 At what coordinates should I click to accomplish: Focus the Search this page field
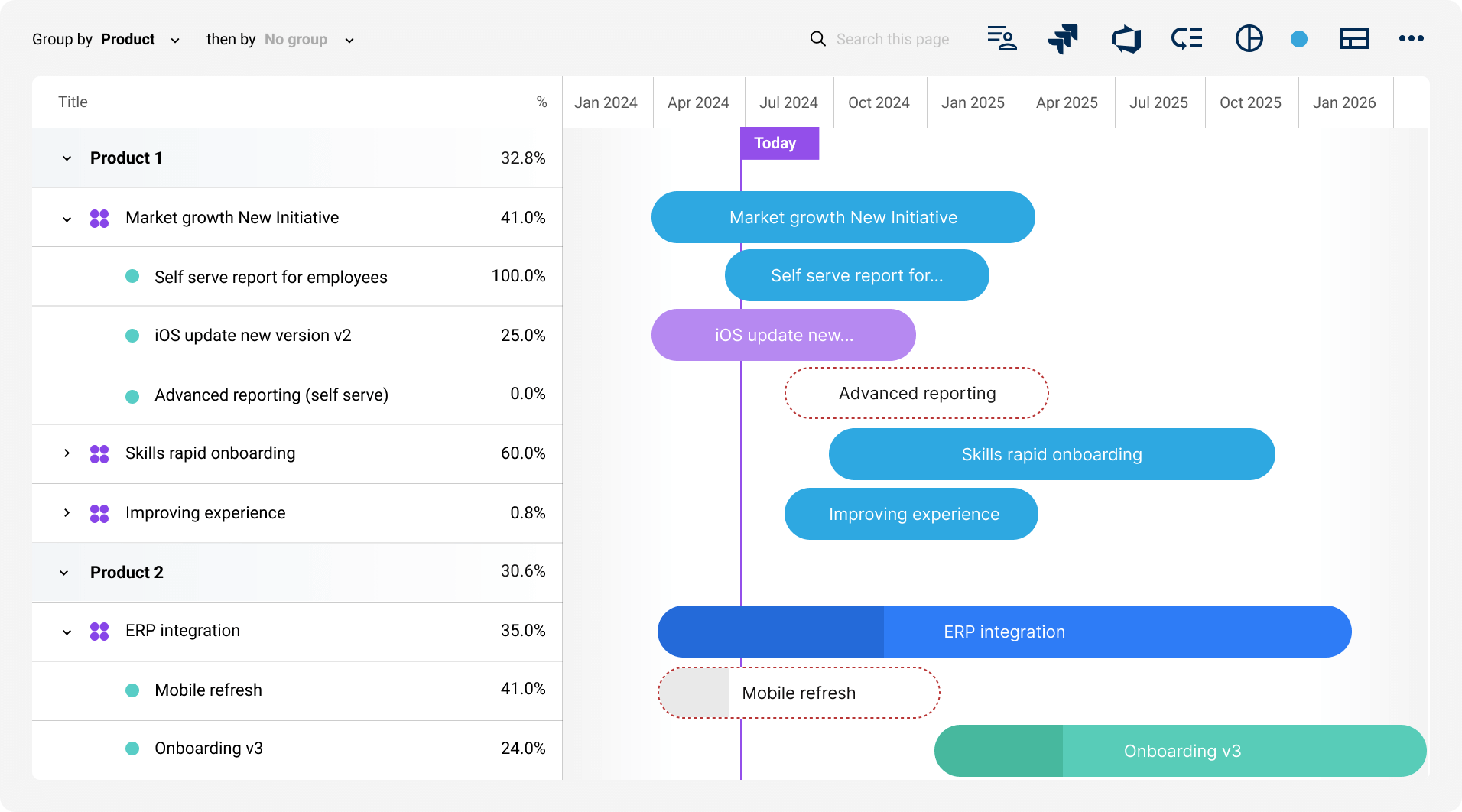tap(892, 39)
